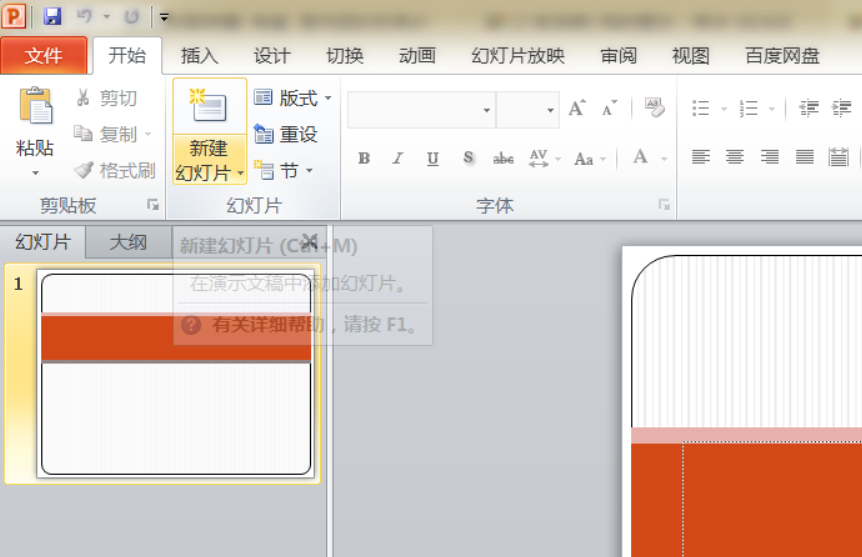
Task: Switch to the 幻灯片 pane tab
Action: pos(43,242)
